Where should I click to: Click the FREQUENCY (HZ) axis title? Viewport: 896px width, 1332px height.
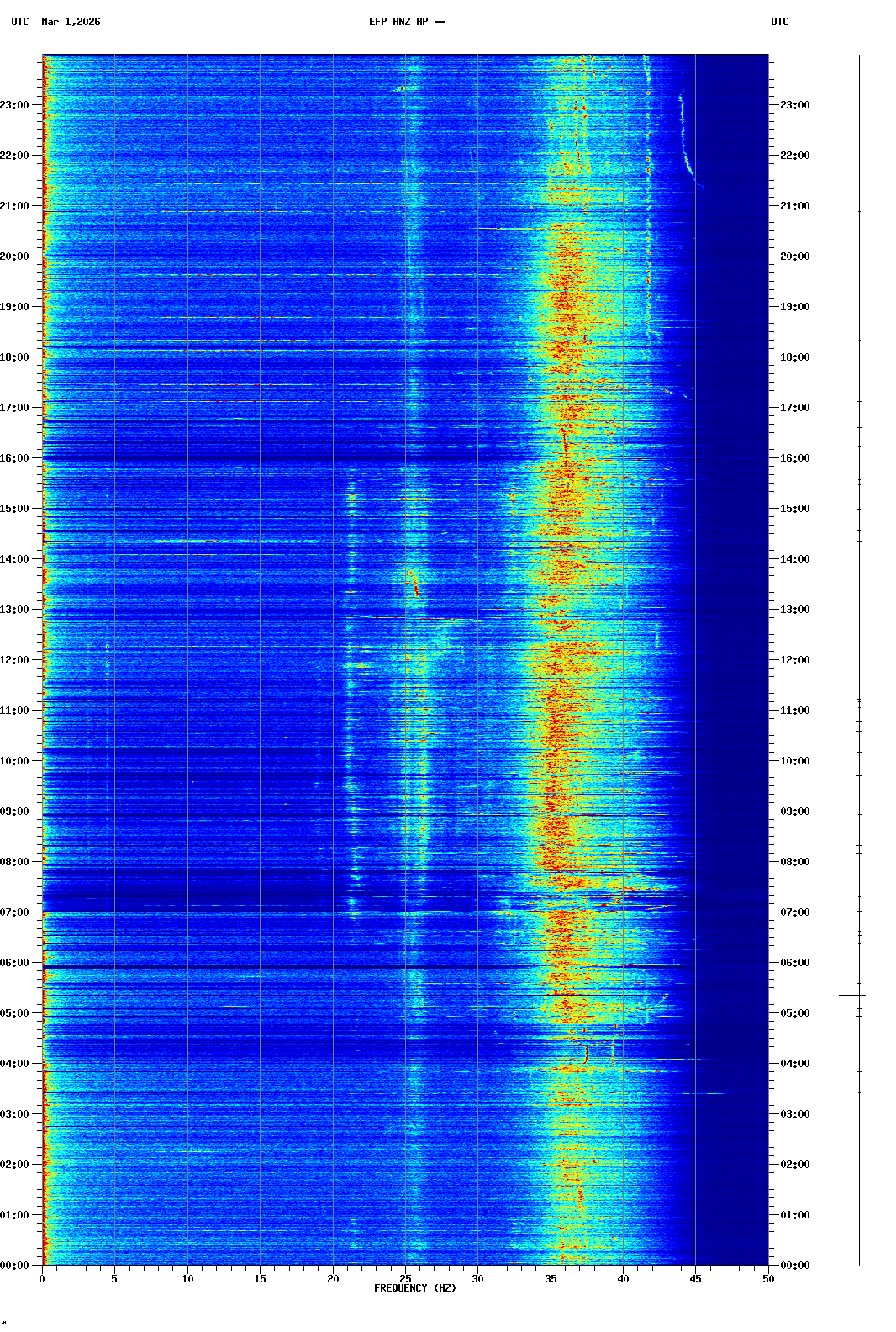click(x=414, y=1288)
